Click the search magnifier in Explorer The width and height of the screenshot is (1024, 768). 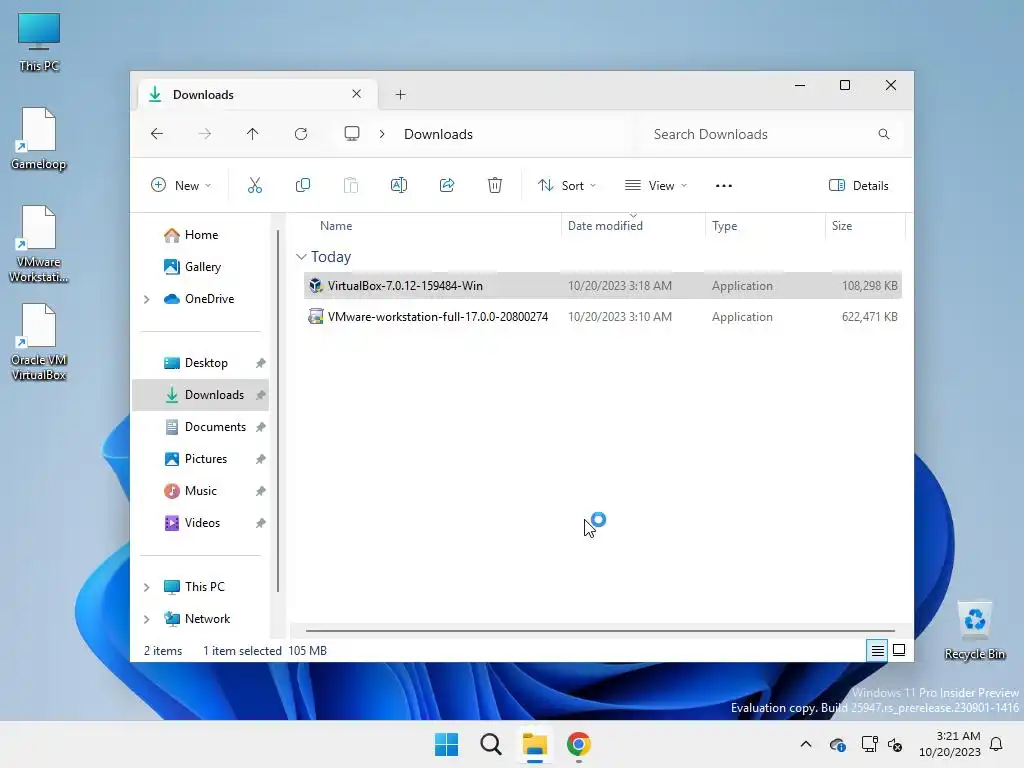[884, 134]
